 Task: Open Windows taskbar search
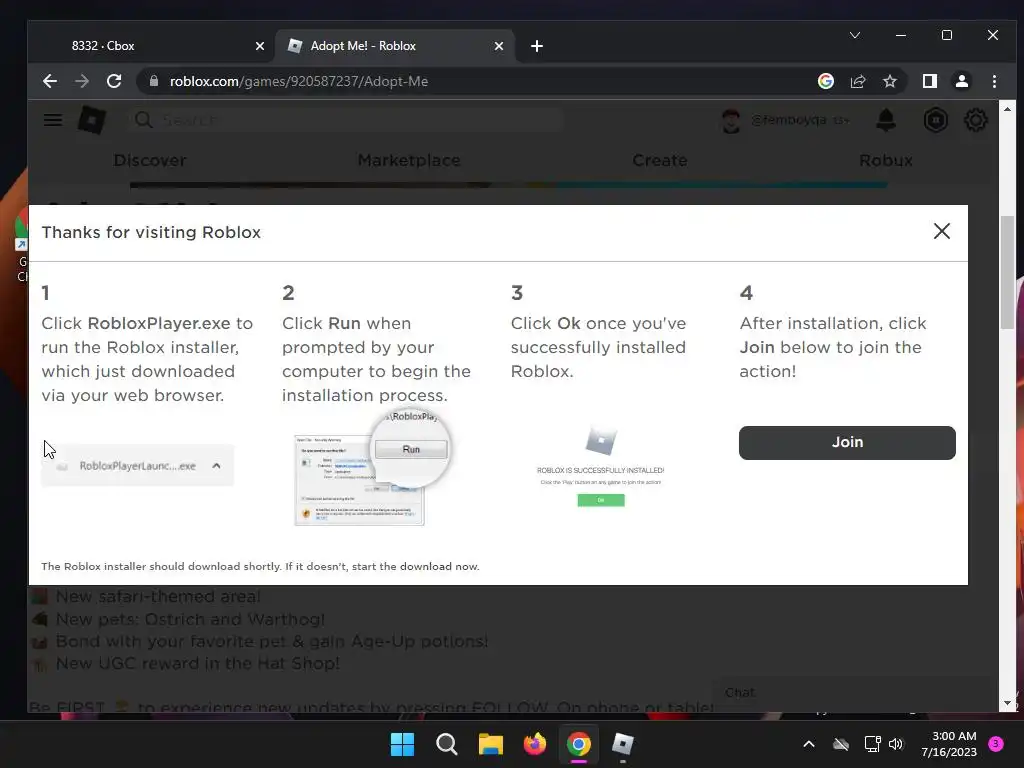click(x=447, y=744)
